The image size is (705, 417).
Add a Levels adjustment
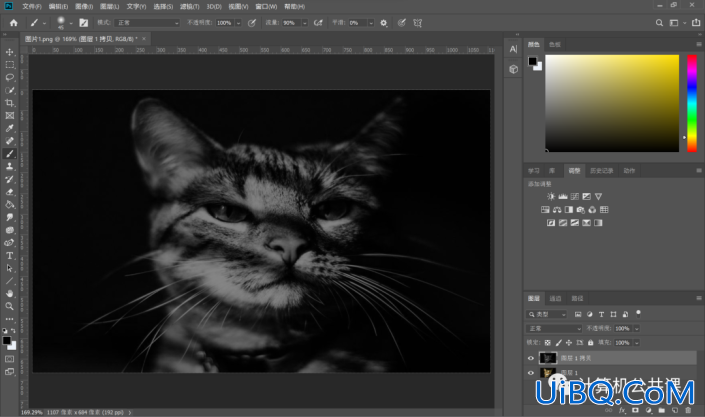[563, 197]
